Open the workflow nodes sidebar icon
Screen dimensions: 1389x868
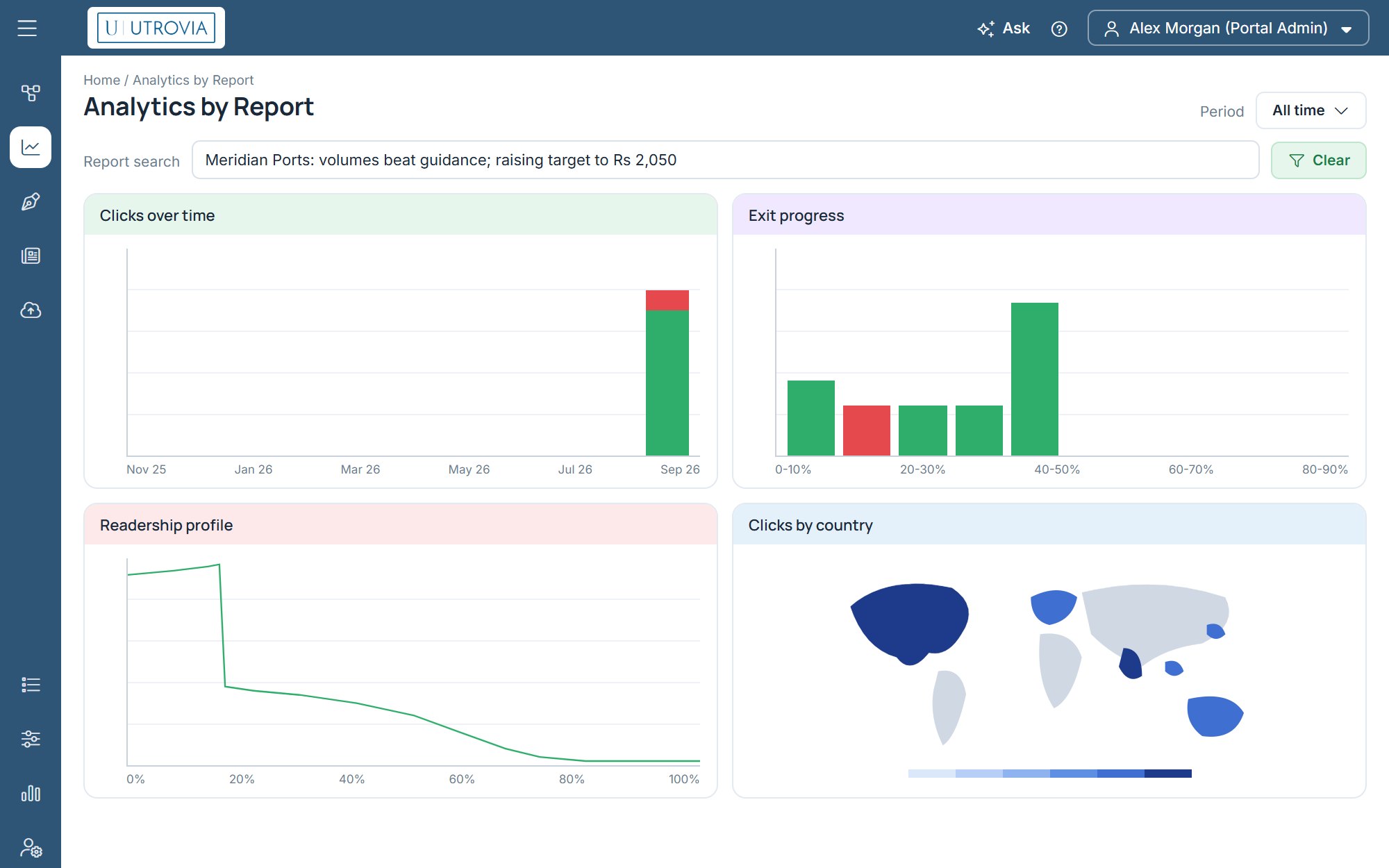tap(31, 93)
